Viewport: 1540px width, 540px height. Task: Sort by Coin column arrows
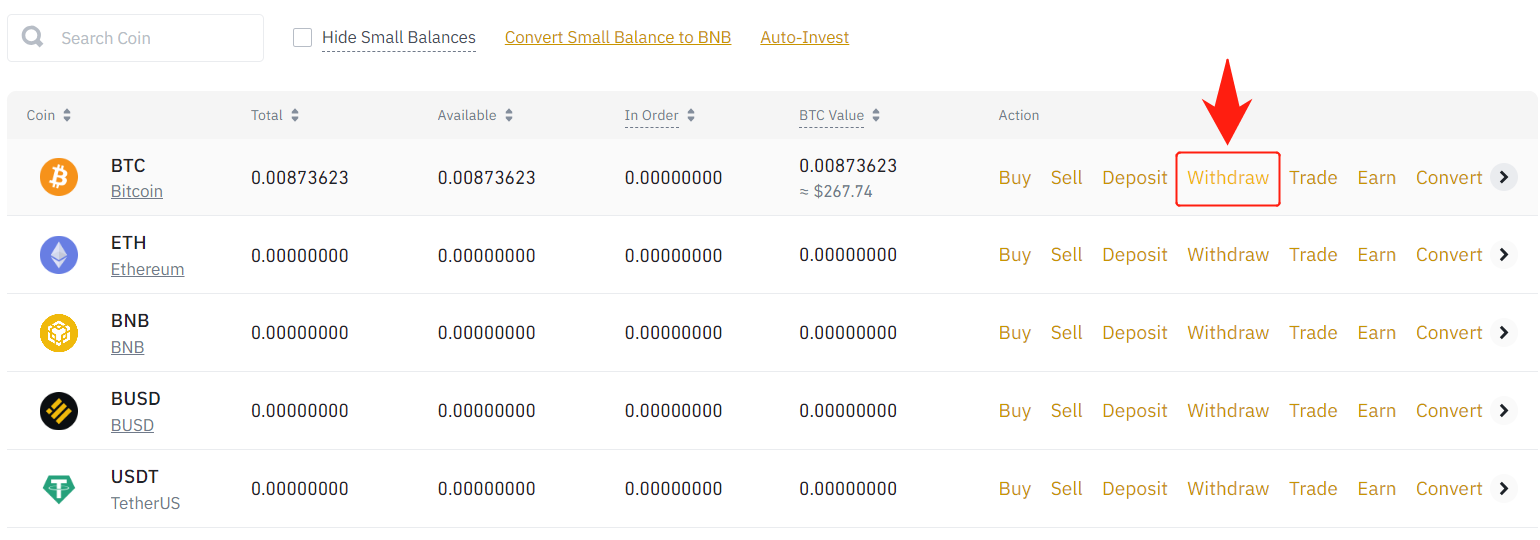(67, 116)
